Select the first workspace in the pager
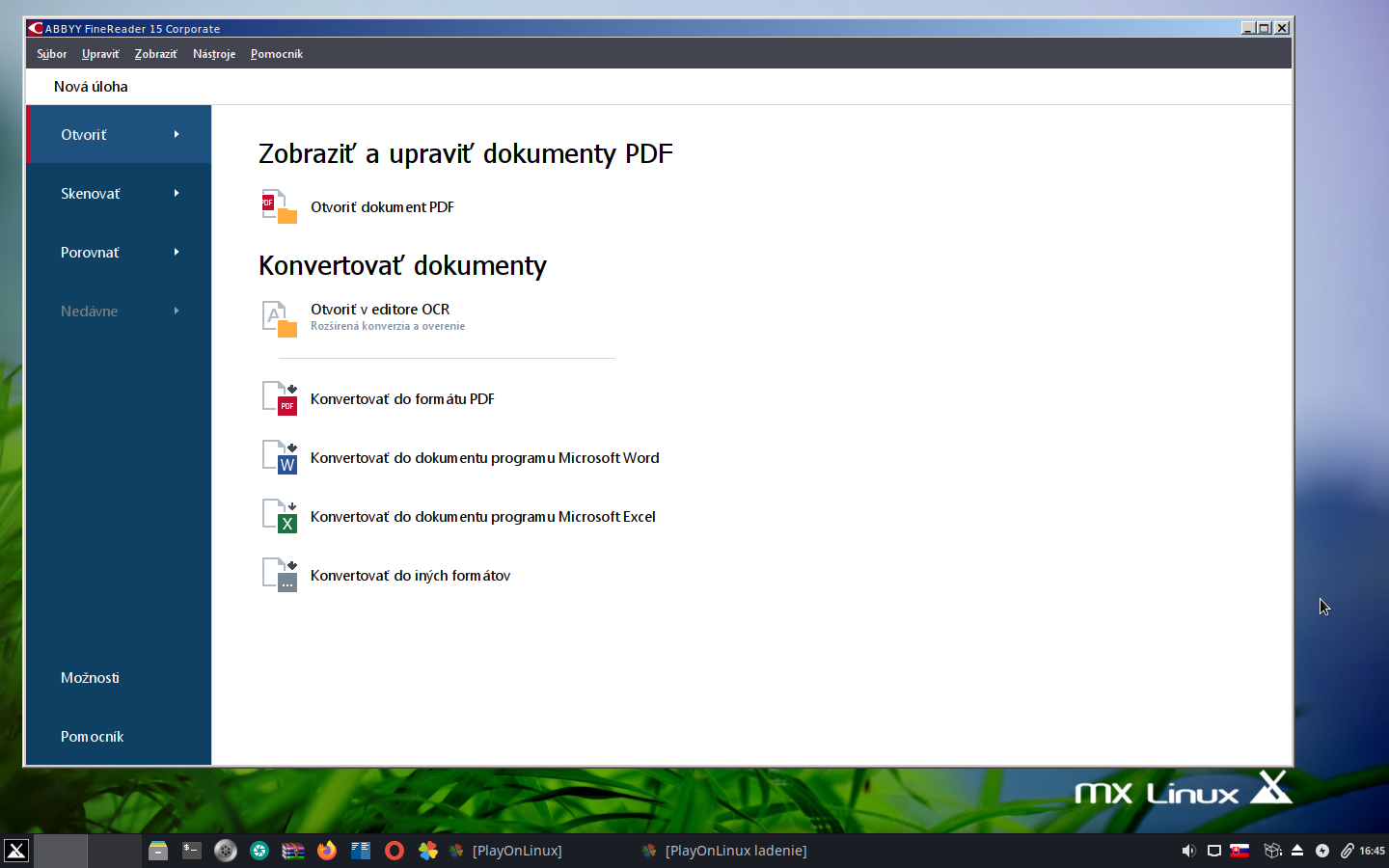Viewport: 1389px width, 868px height. [61, 851]
